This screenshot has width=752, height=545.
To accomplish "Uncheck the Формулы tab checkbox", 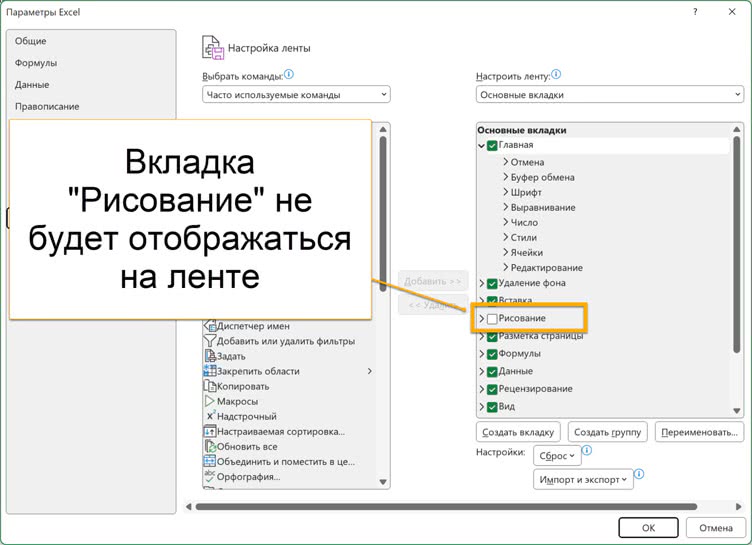I will point(492,354).
